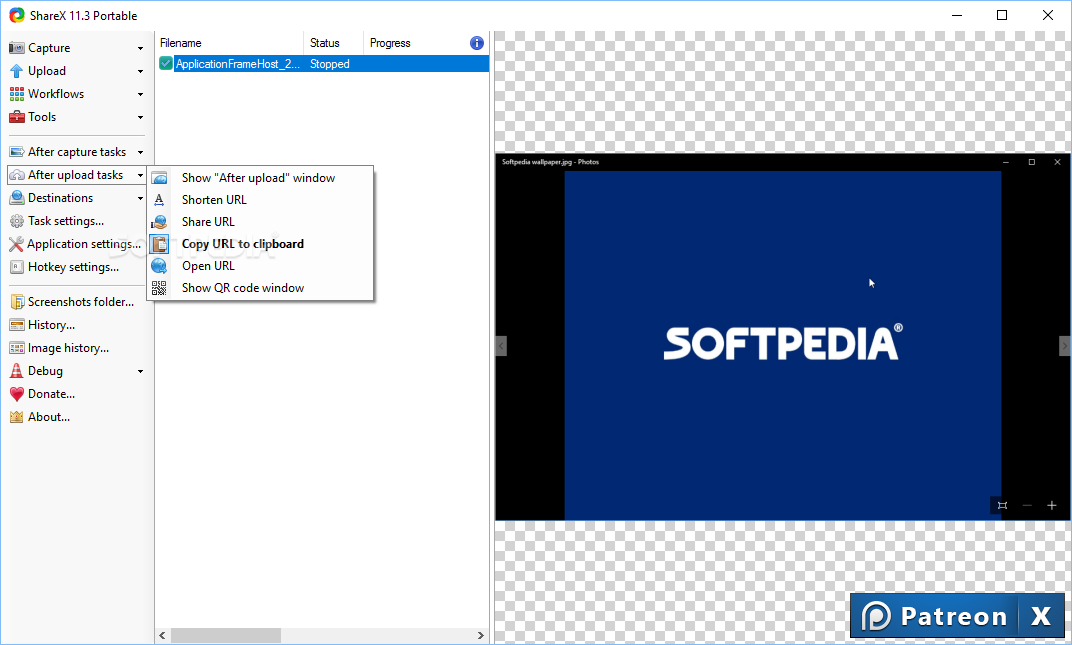Click the About crown icon
The image size is (1072, 645).
tap(16, 417)
